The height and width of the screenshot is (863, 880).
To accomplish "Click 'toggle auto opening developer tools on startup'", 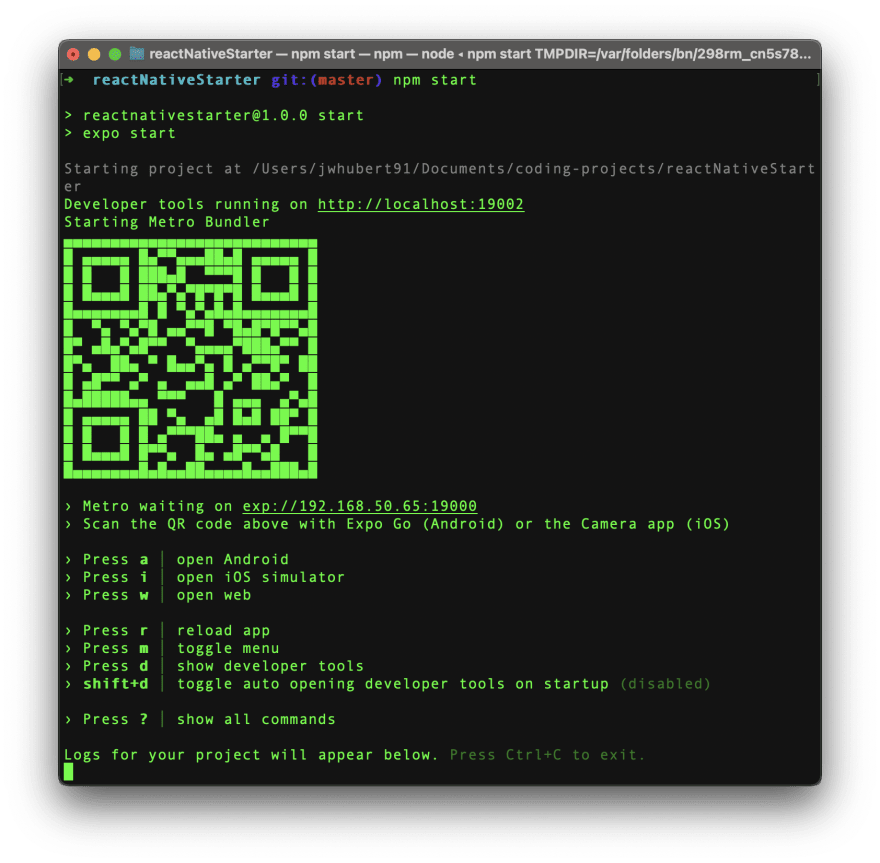I will tap(393, 684).
